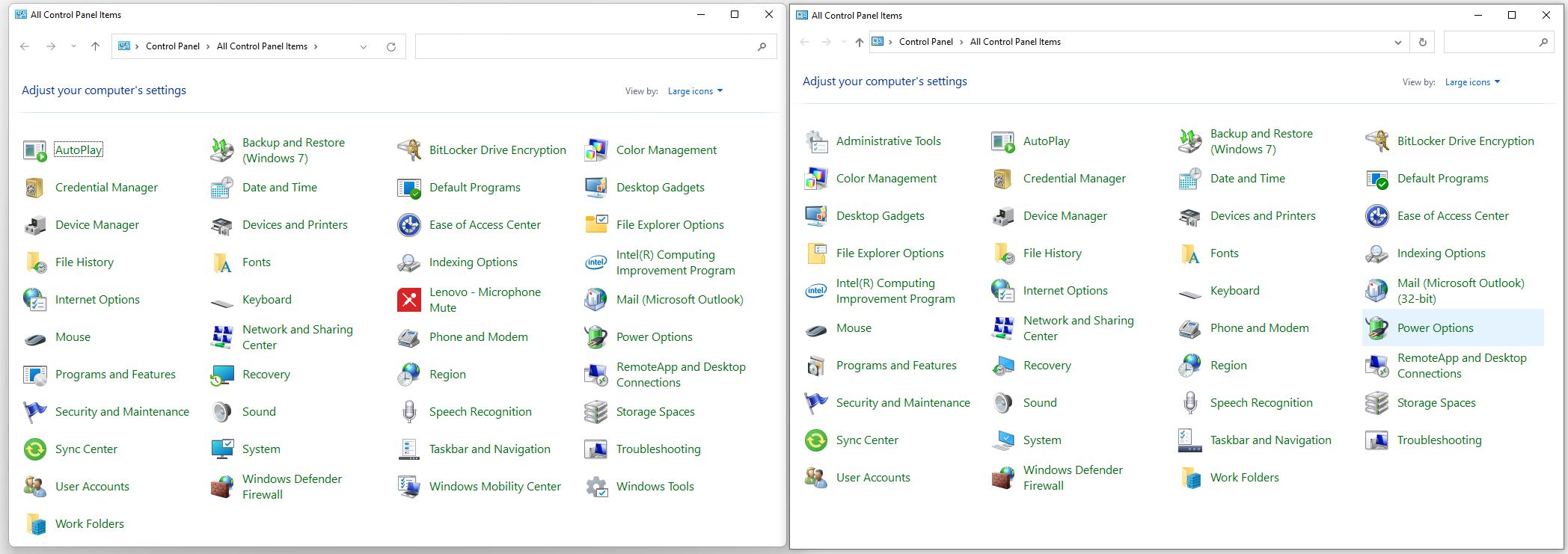Launch the Administrative Tools icon

[816, 141]
